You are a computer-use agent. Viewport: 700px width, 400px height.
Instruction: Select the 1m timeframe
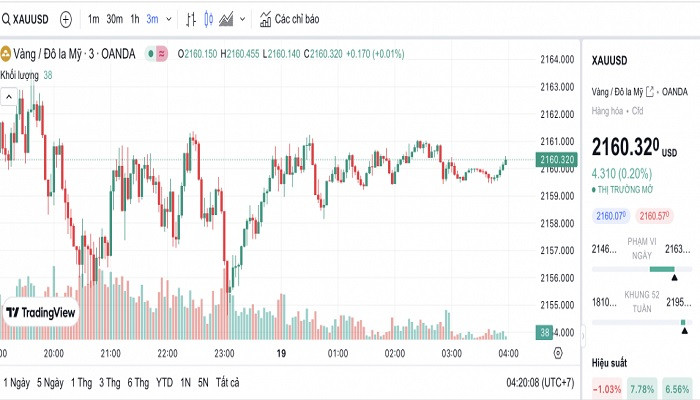click(93, 19)
